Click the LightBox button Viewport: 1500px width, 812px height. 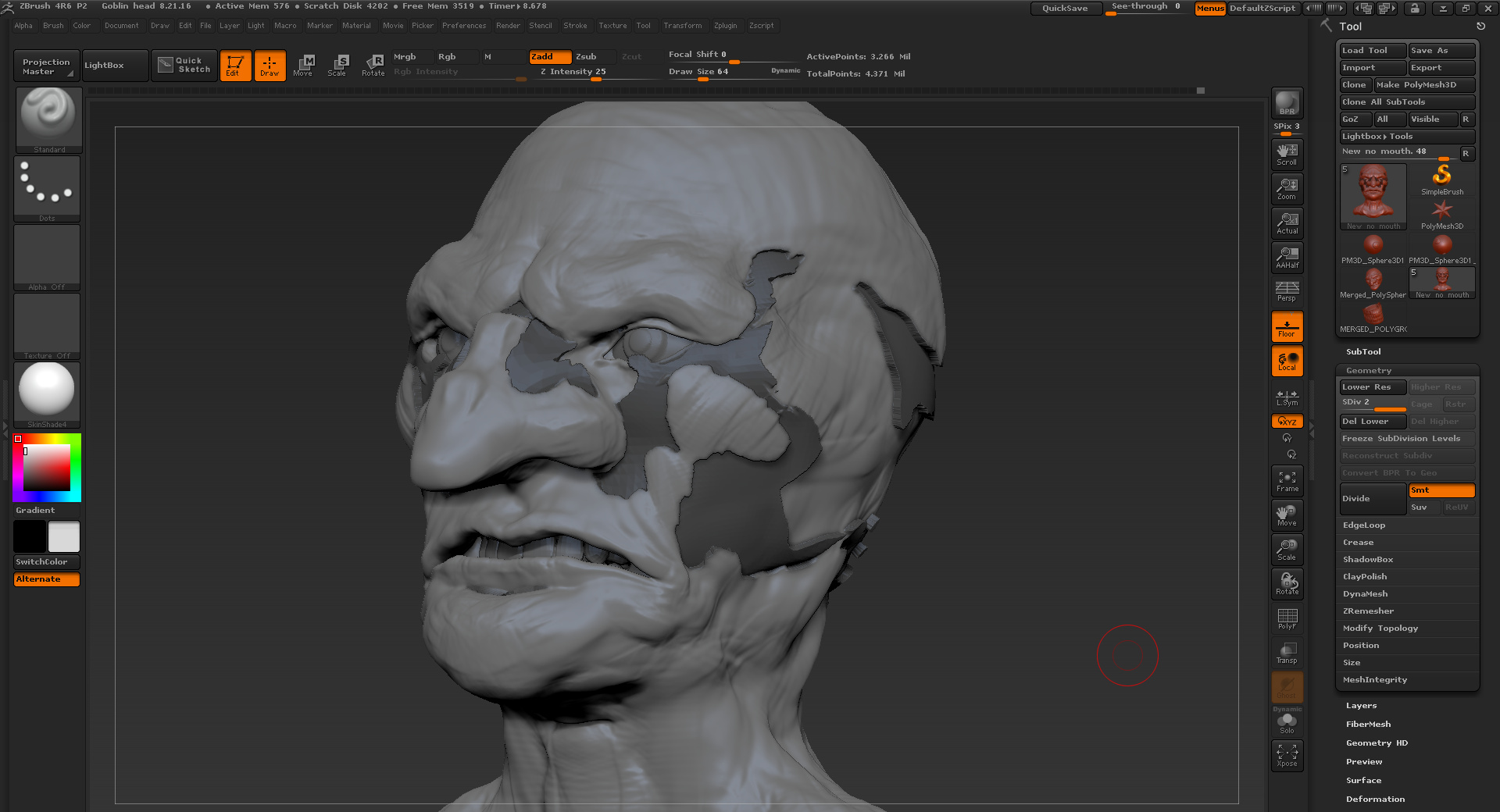(x=115, y=66)
